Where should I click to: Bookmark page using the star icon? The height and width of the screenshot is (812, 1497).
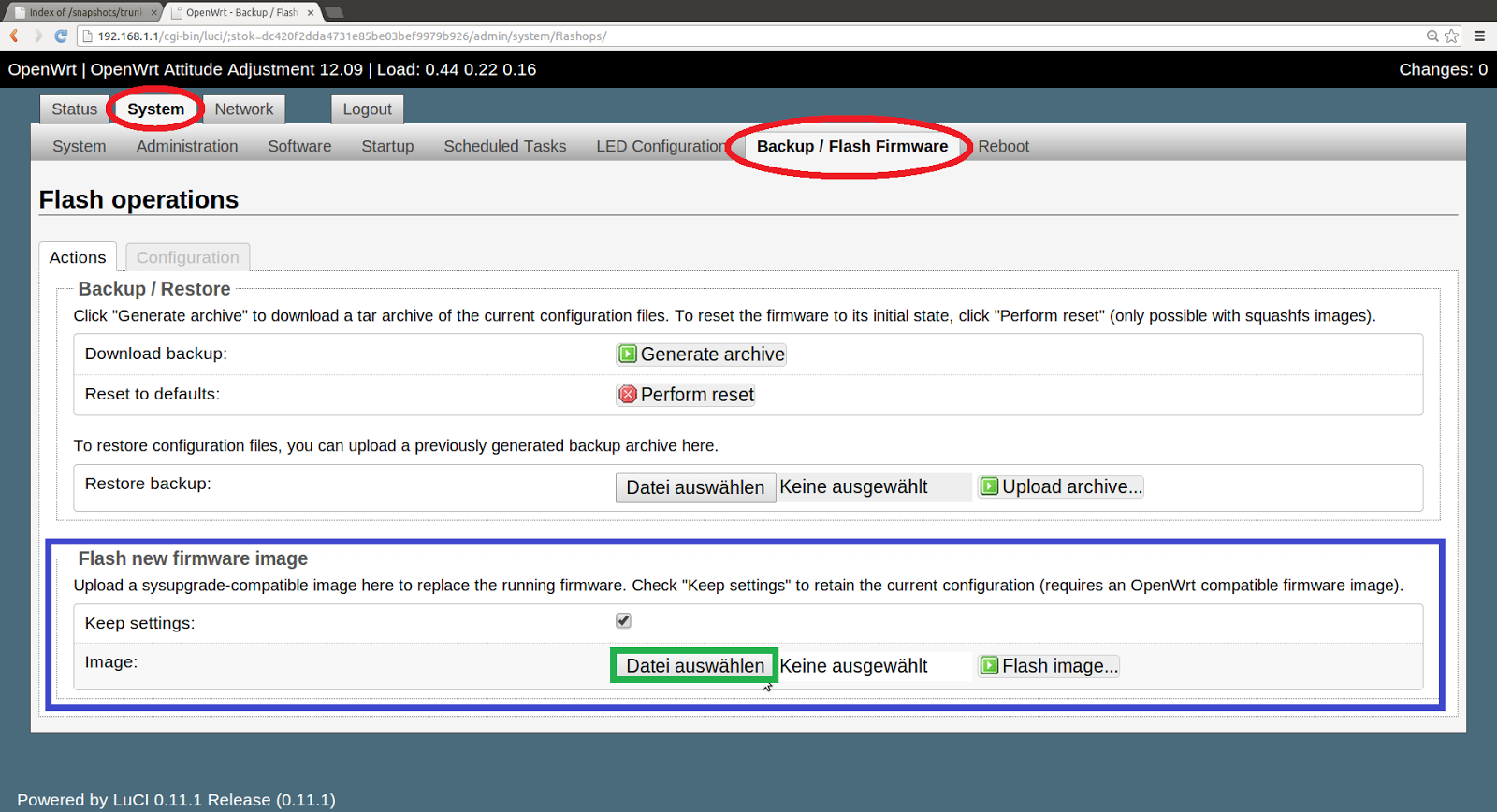click(1451, 36)
